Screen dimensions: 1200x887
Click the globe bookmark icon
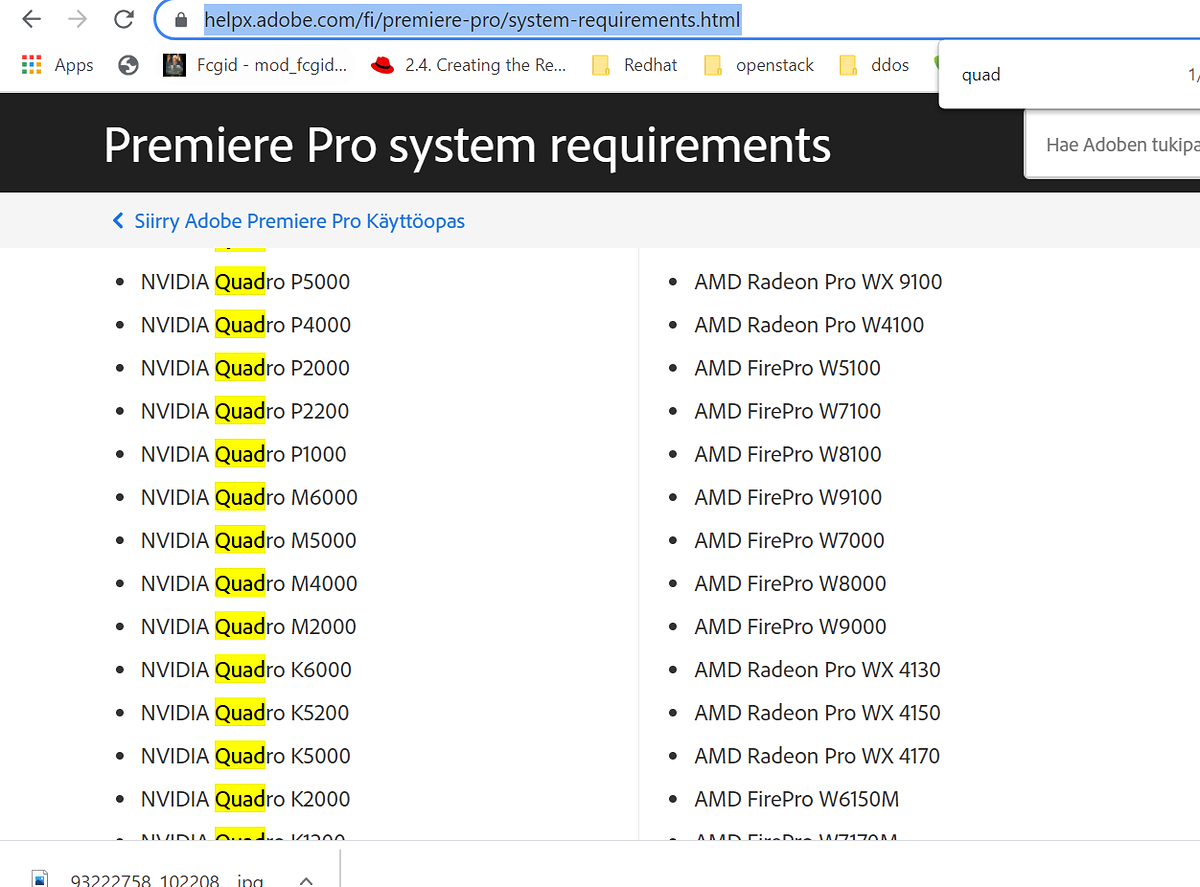click(x=128, y=65)
